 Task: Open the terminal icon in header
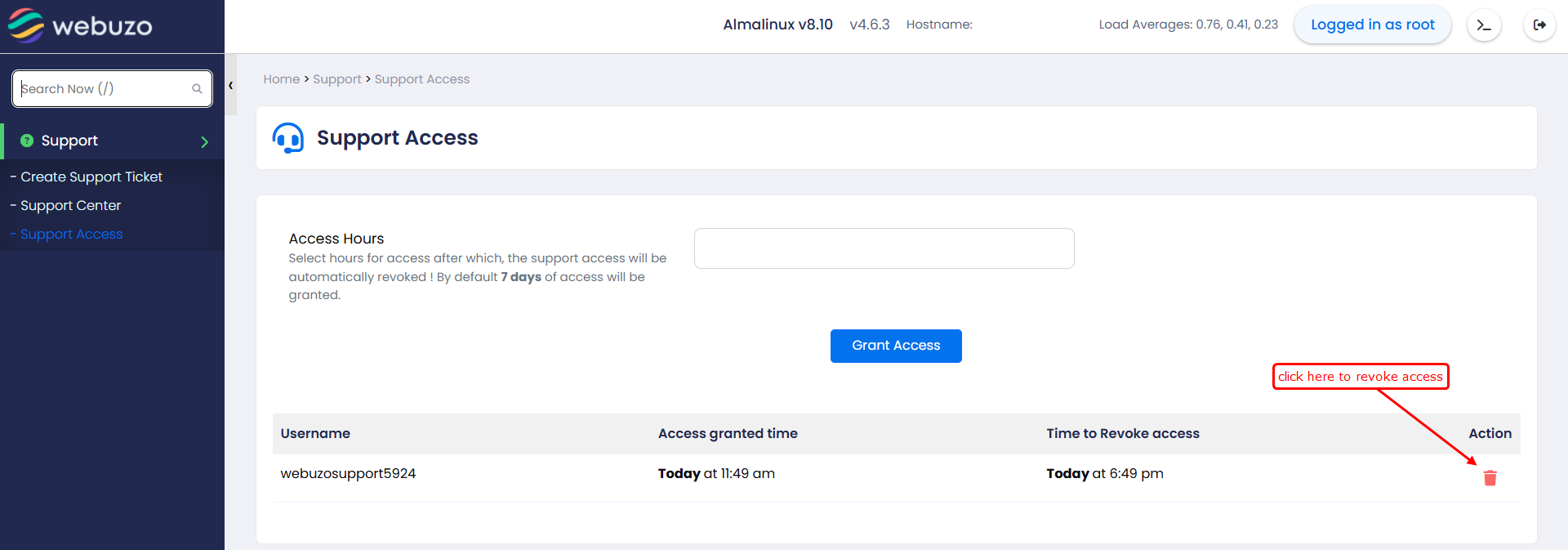pos(1484,25)
